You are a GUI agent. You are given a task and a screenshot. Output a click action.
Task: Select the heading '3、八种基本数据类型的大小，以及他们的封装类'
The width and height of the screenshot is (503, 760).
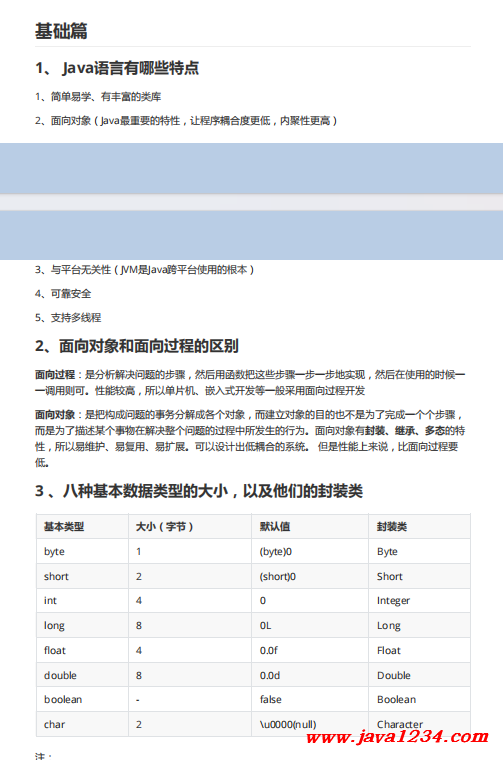point(199,491)
